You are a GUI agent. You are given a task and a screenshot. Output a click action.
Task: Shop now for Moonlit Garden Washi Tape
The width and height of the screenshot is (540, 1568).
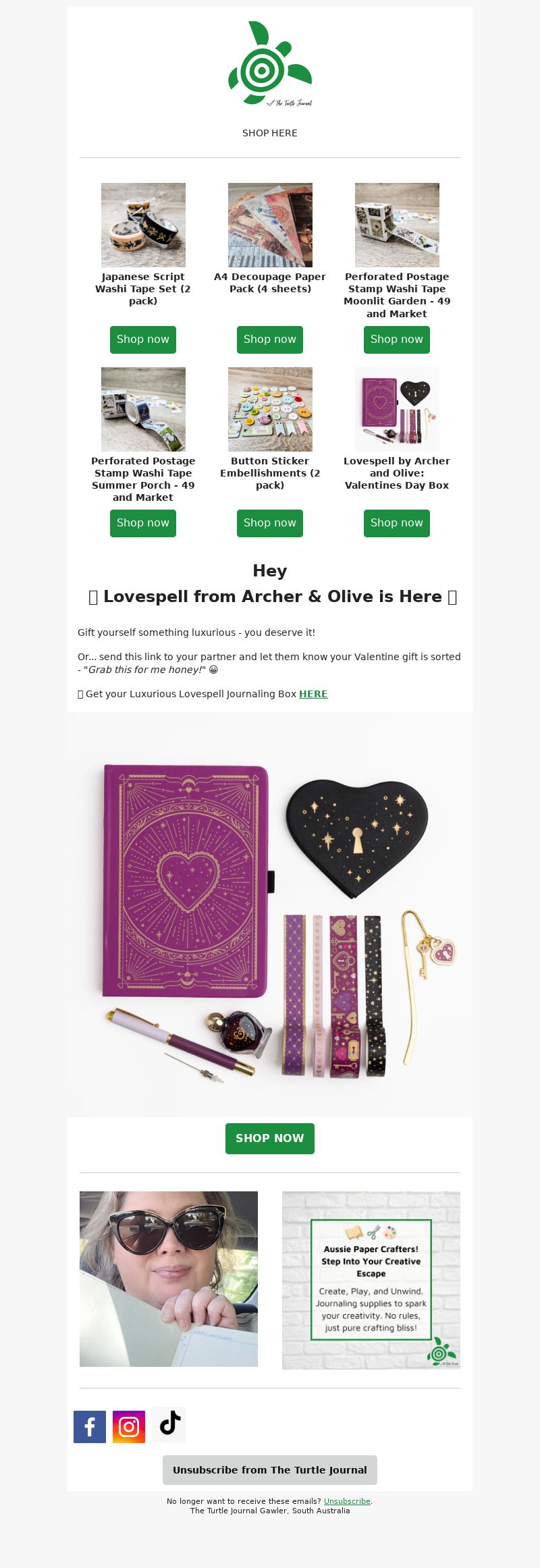coord(397,340)
